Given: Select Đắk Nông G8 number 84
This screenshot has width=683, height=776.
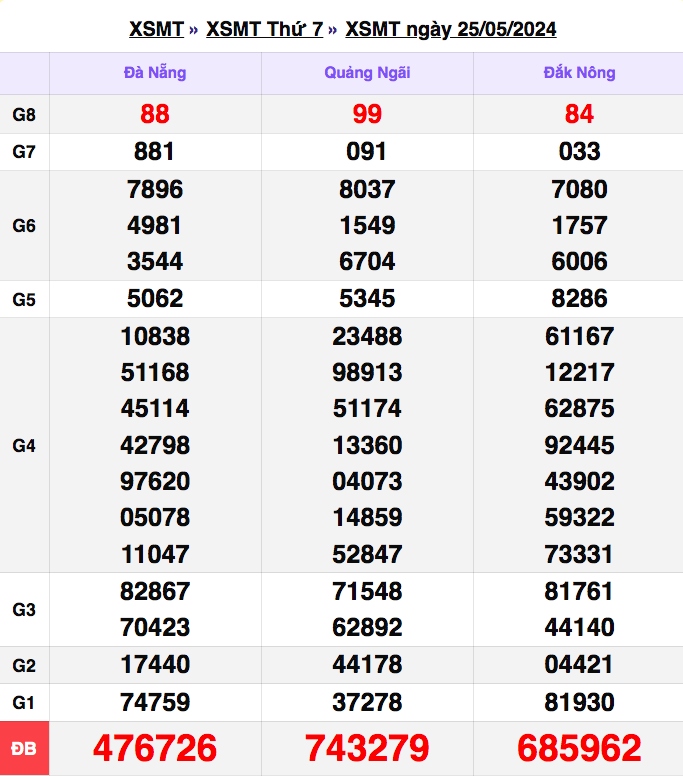Looking at the screenshot, I should point(579,114).
